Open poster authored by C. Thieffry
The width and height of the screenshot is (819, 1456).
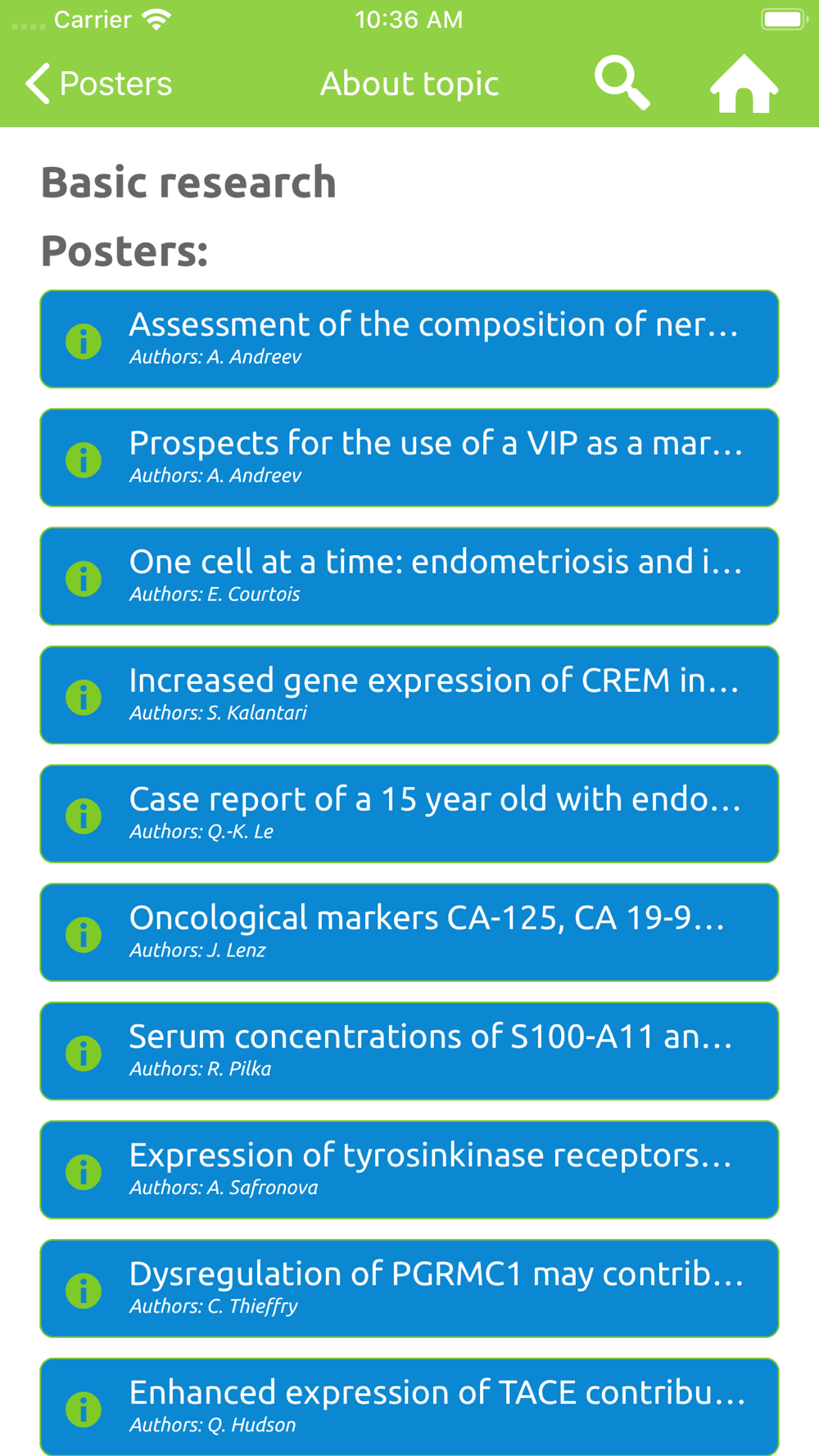(409, 1289)
